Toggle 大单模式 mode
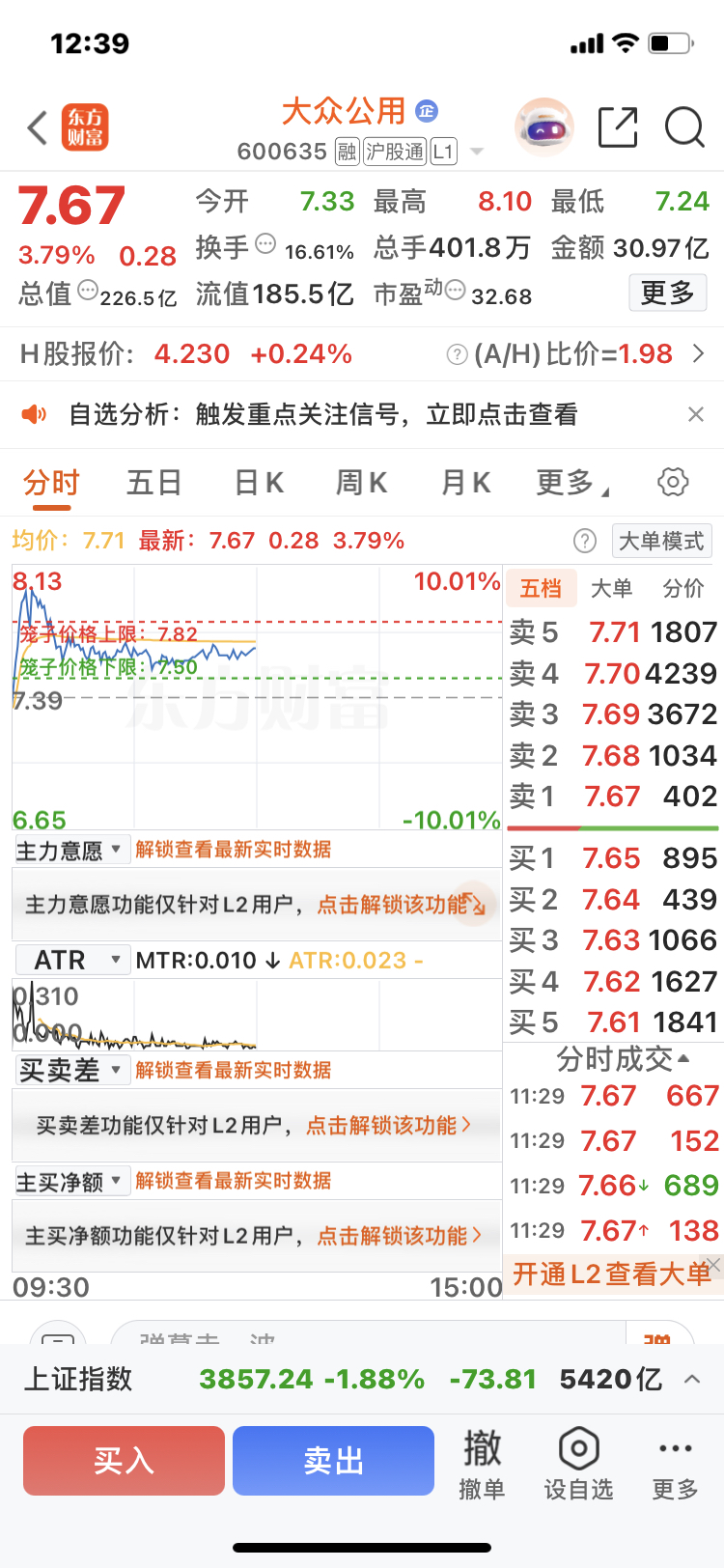This screenshot has height=1568, width=724. (x=661, y=541)
